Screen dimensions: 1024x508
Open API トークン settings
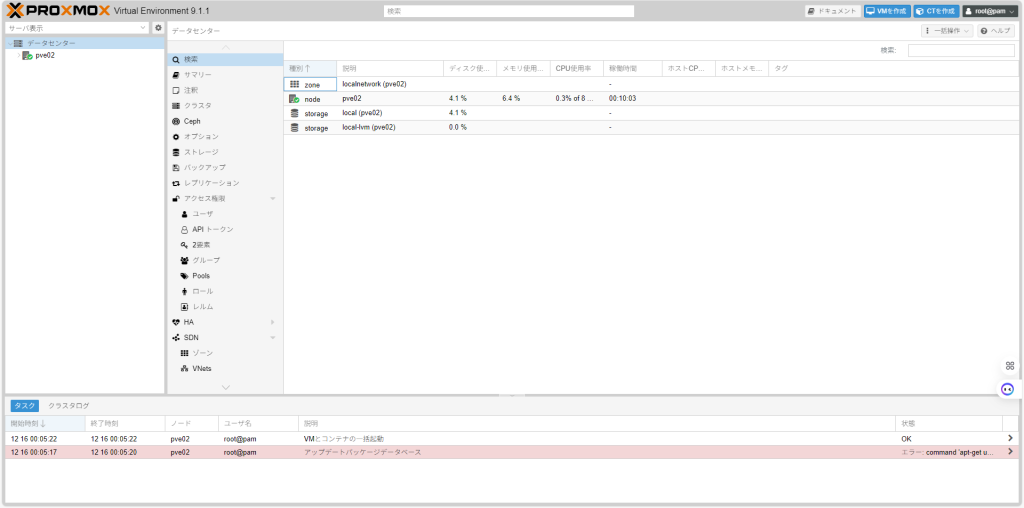pos(212,229)
